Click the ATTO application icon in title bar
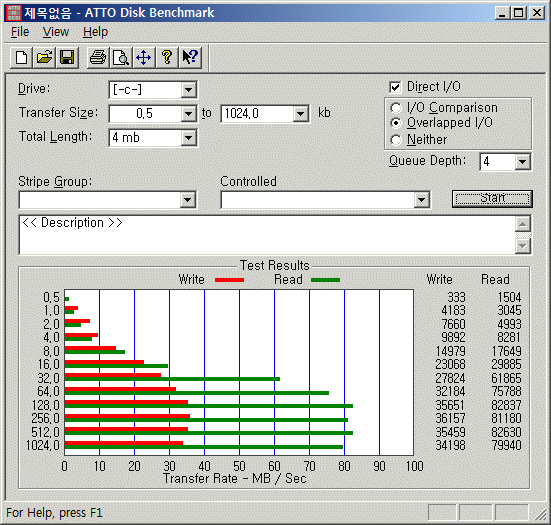 coord(14,13)
